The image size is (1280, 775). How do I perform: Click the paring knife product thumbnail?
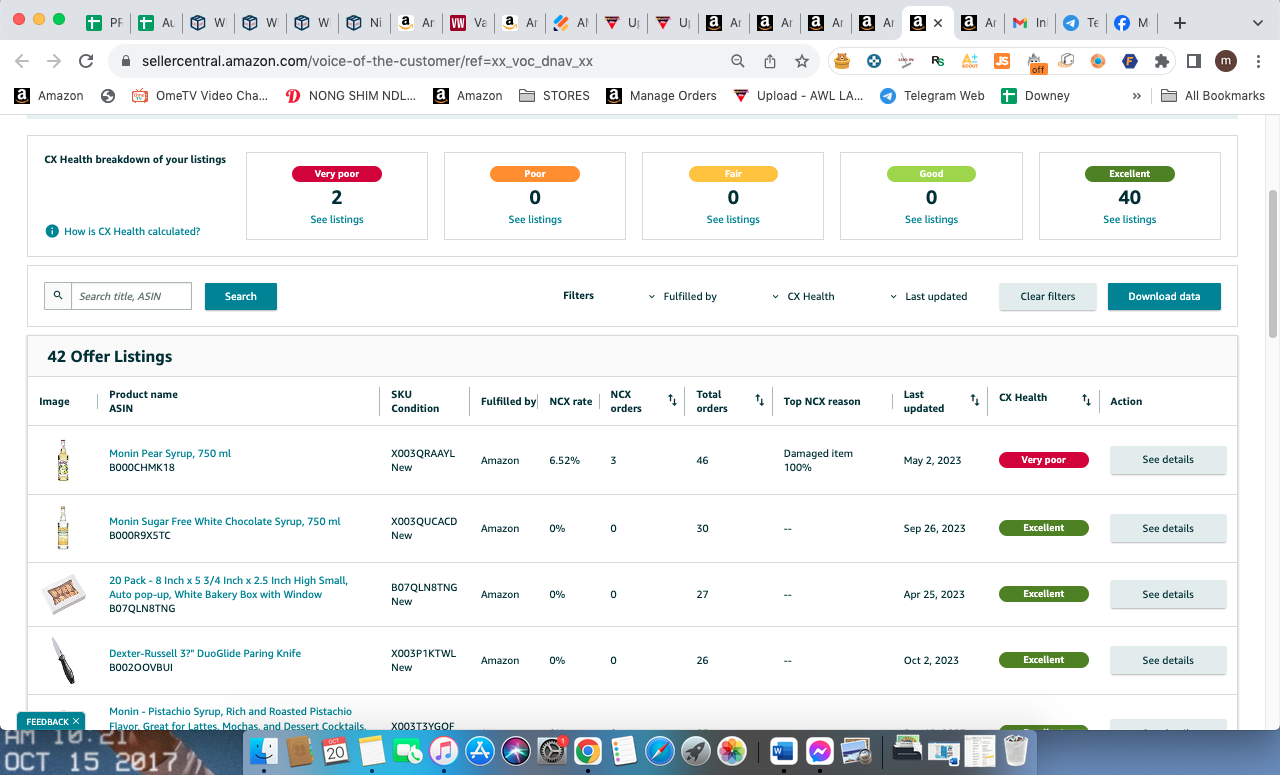[x=63, y=660]
